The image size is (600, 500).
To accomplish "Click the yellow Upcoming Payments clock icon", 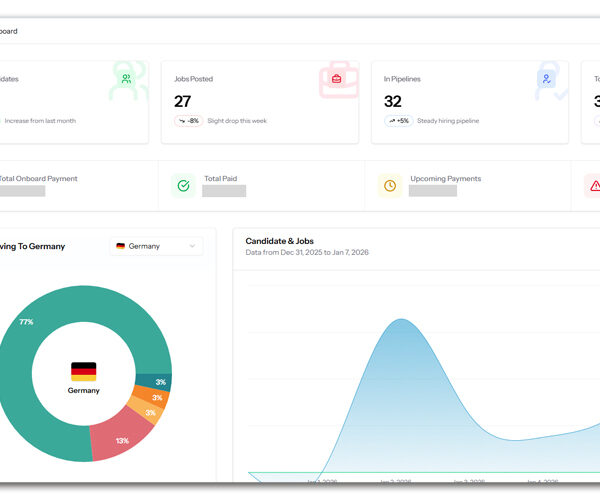I will [x=390, y=186].
